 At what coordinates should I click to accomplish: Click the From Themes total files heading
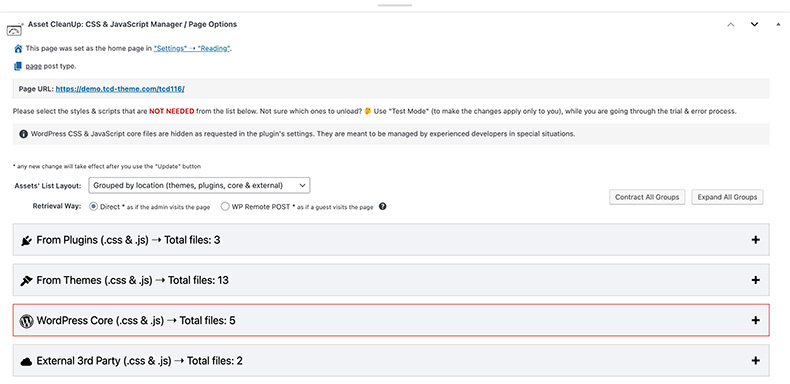tap(133, 281)
